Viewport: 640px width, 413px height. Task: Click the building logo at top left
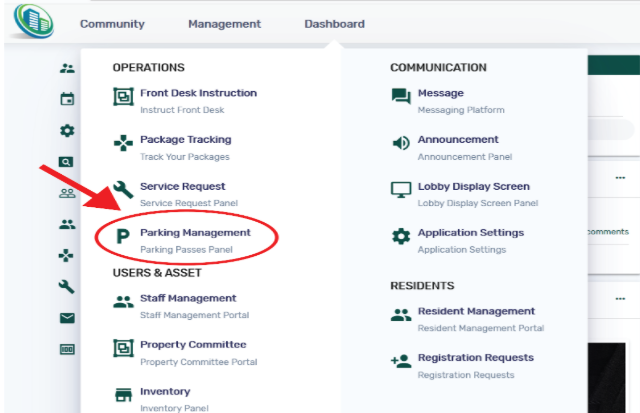tap(32, 22)
